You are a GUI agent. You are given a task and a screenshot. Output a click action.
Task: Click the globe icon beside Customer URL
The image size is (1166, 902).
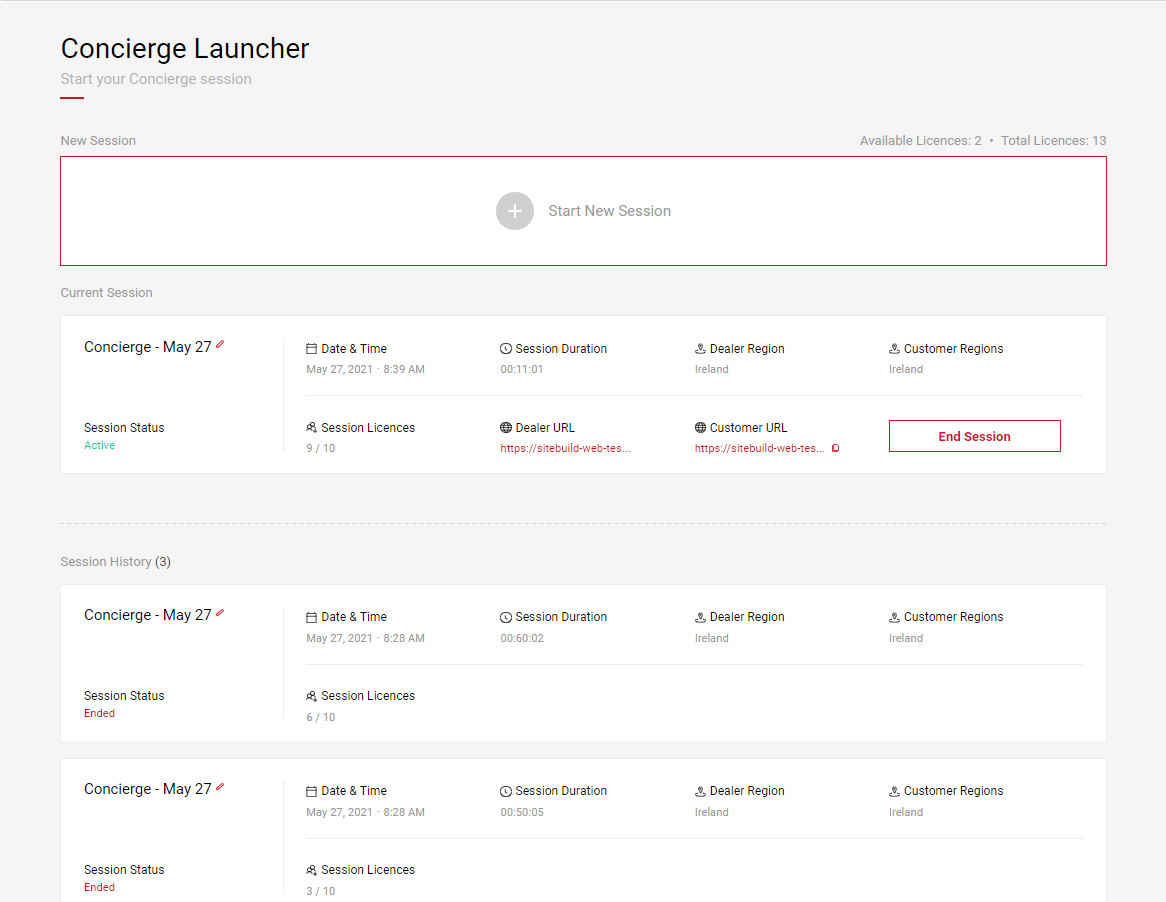[x=700, y=428]
